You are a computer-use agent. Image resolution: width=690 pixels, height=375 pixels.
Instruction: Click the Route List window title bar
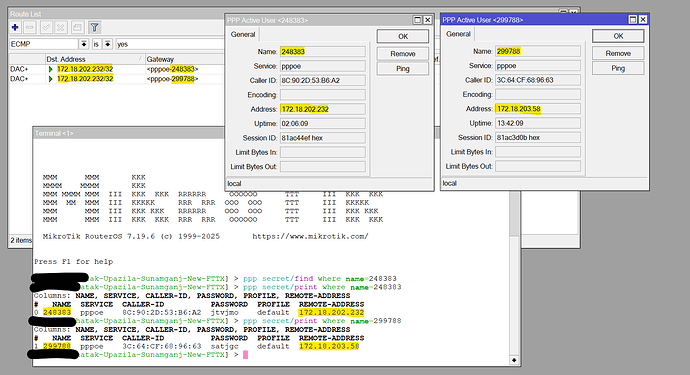point(117,14)
